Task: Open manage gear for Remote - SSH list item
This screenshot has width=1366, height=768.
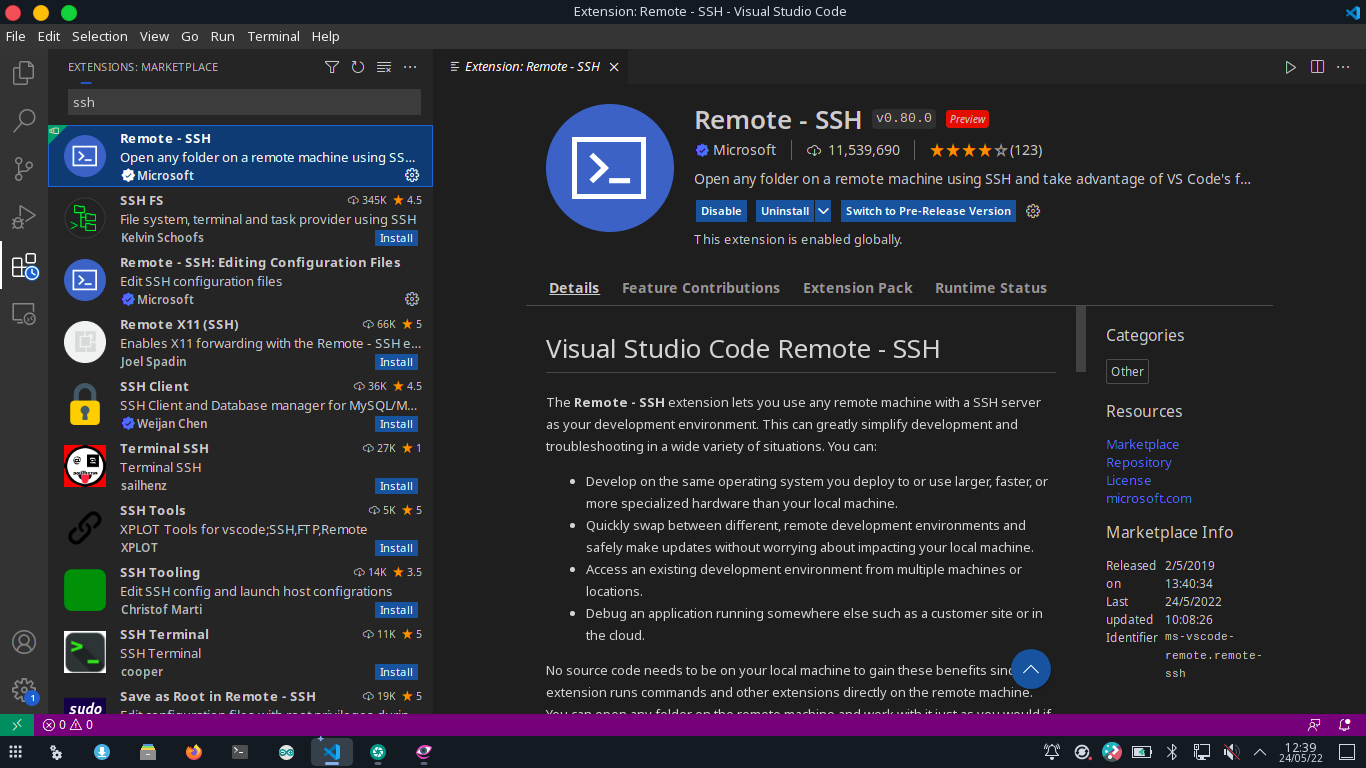Action: click(412, 175)
